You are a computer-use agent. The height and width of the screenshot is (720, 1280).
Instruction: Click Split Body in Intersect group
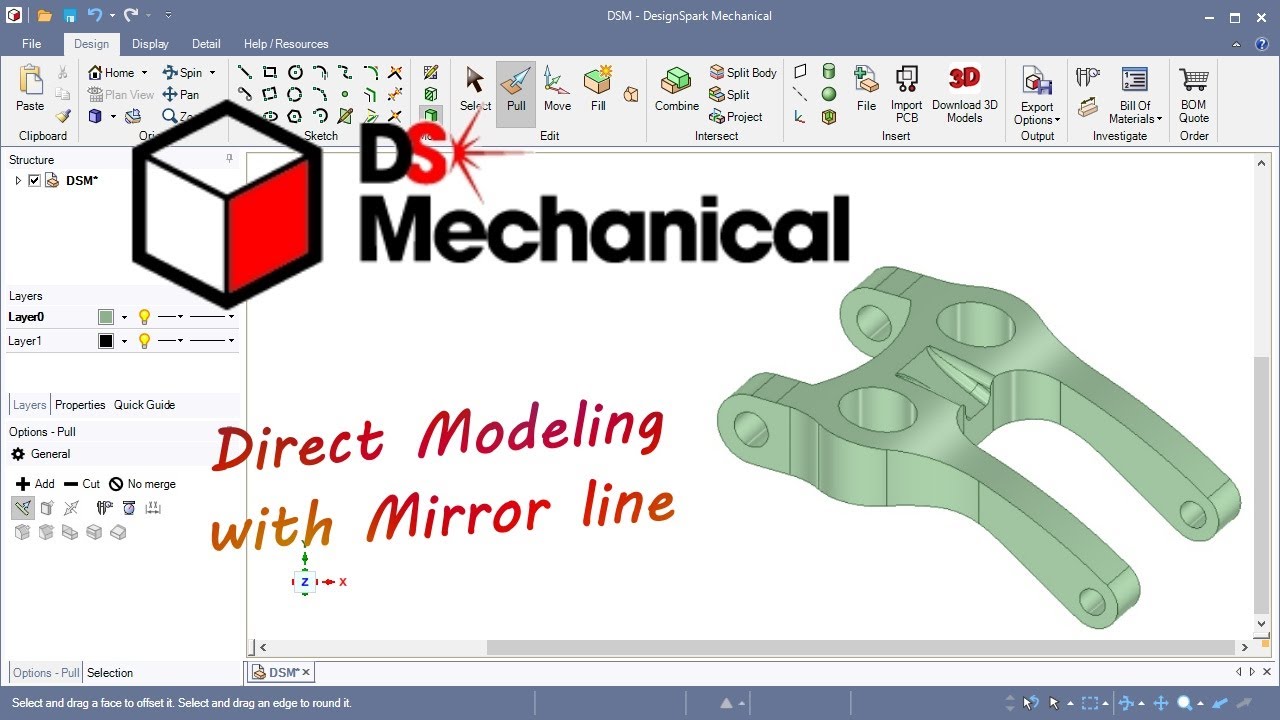pyautogui.click(x=743, y=72)
